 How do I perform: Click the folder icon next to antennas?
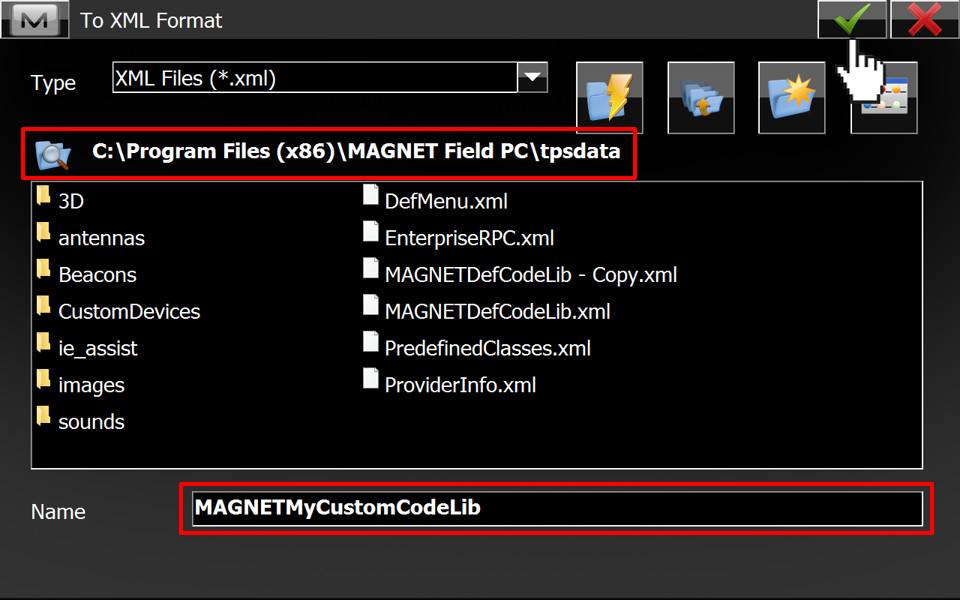[x=43, y=232]
